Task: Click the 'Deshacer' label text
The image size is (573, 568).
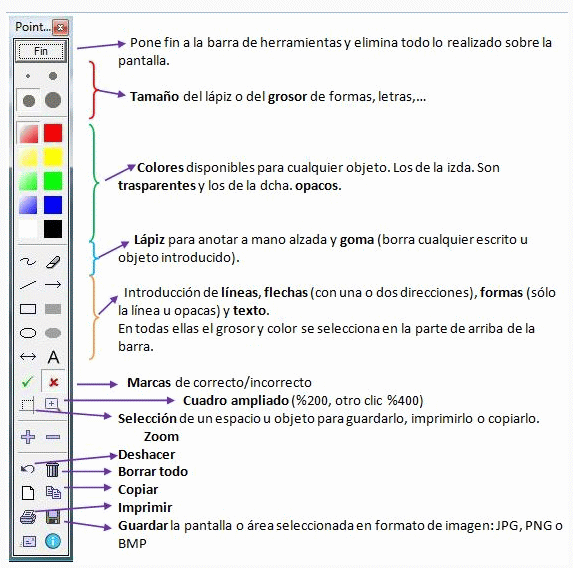Action: pyautogui.click(x=147, y=455)
